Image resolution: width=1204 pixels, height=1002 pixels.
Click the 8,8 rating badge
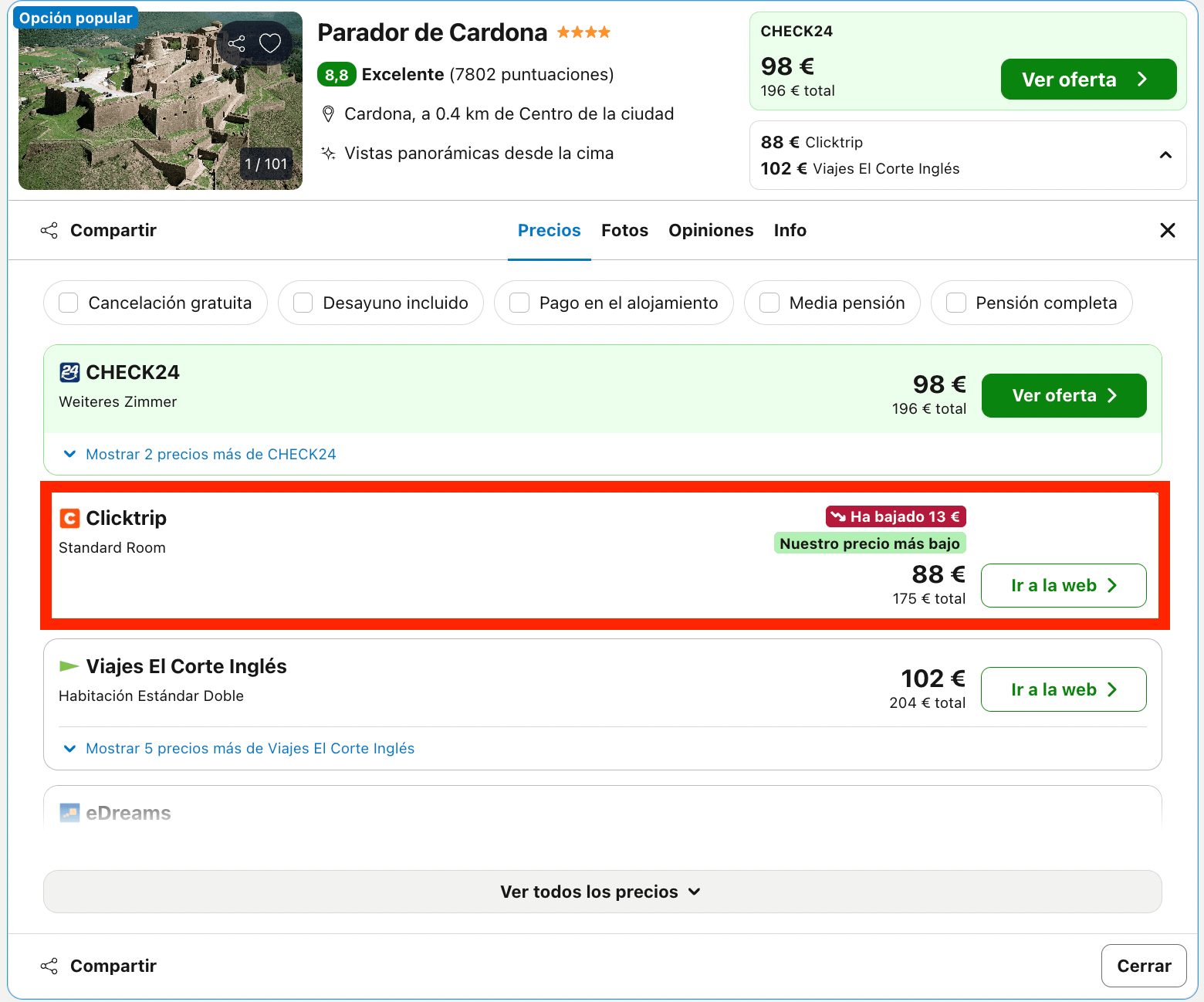point(337,75)
